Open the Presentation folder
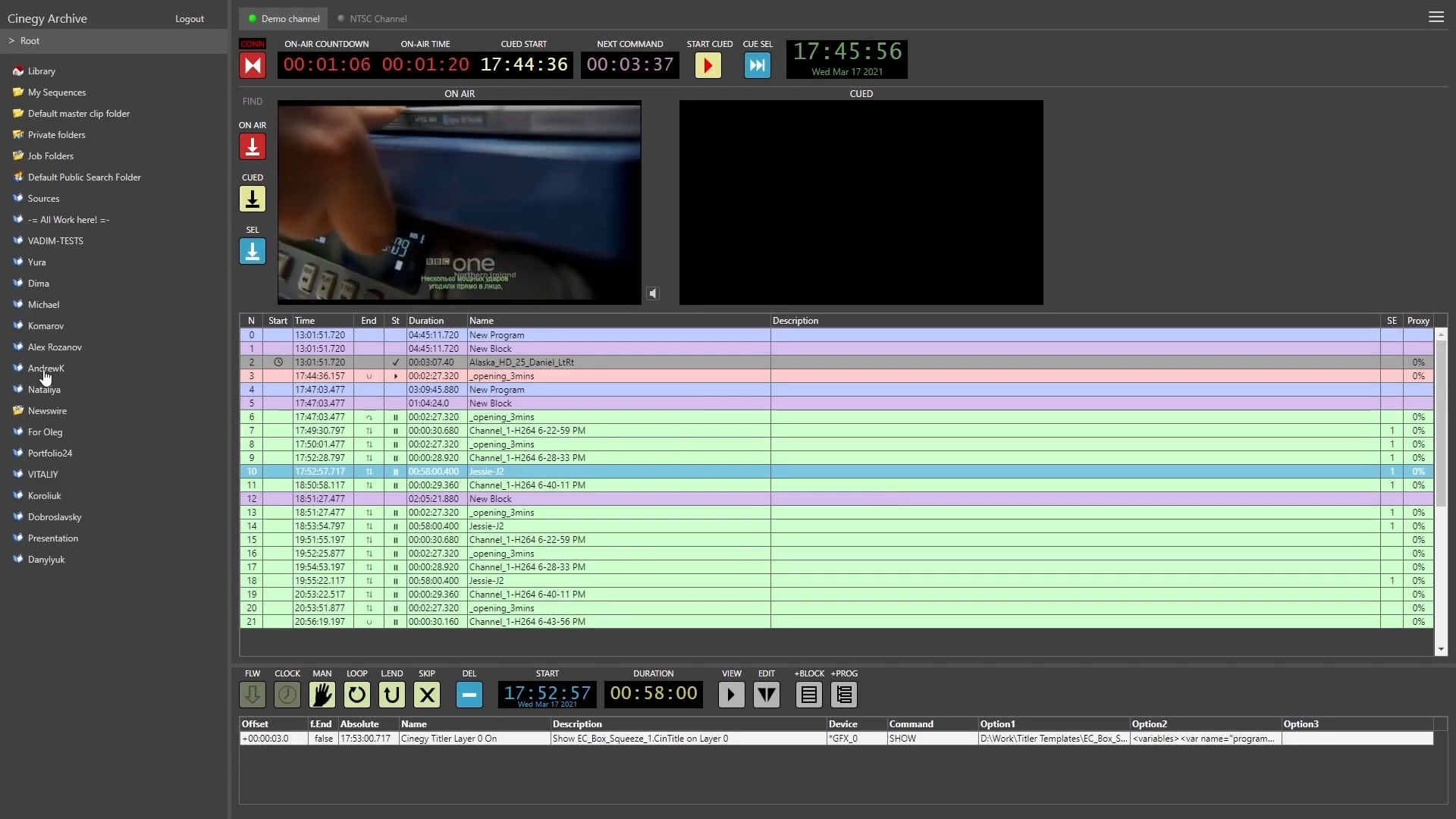This screenshot has height=819, width=1456. tap(53, 538)
